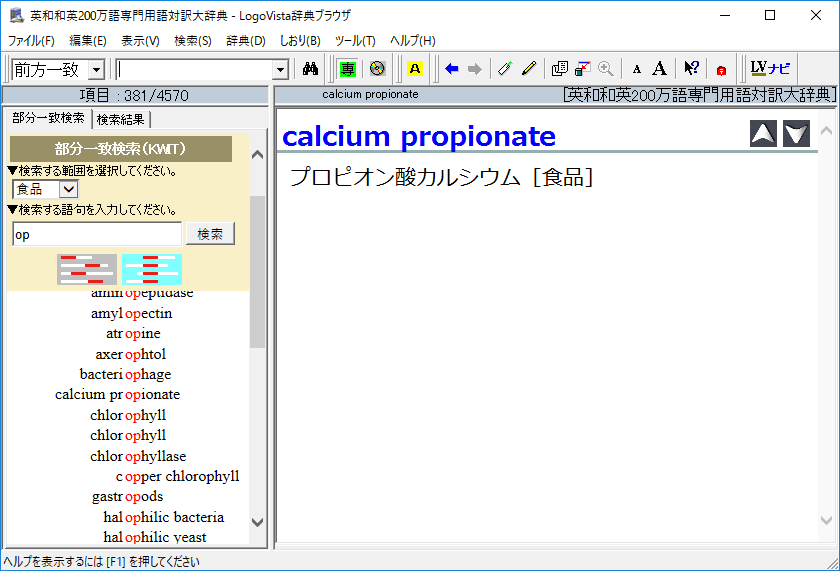Select the center-aligned cyan KWIT display mode
This screenshot has width=840, height=571.
pyautogui.click(x=152, y=269)
